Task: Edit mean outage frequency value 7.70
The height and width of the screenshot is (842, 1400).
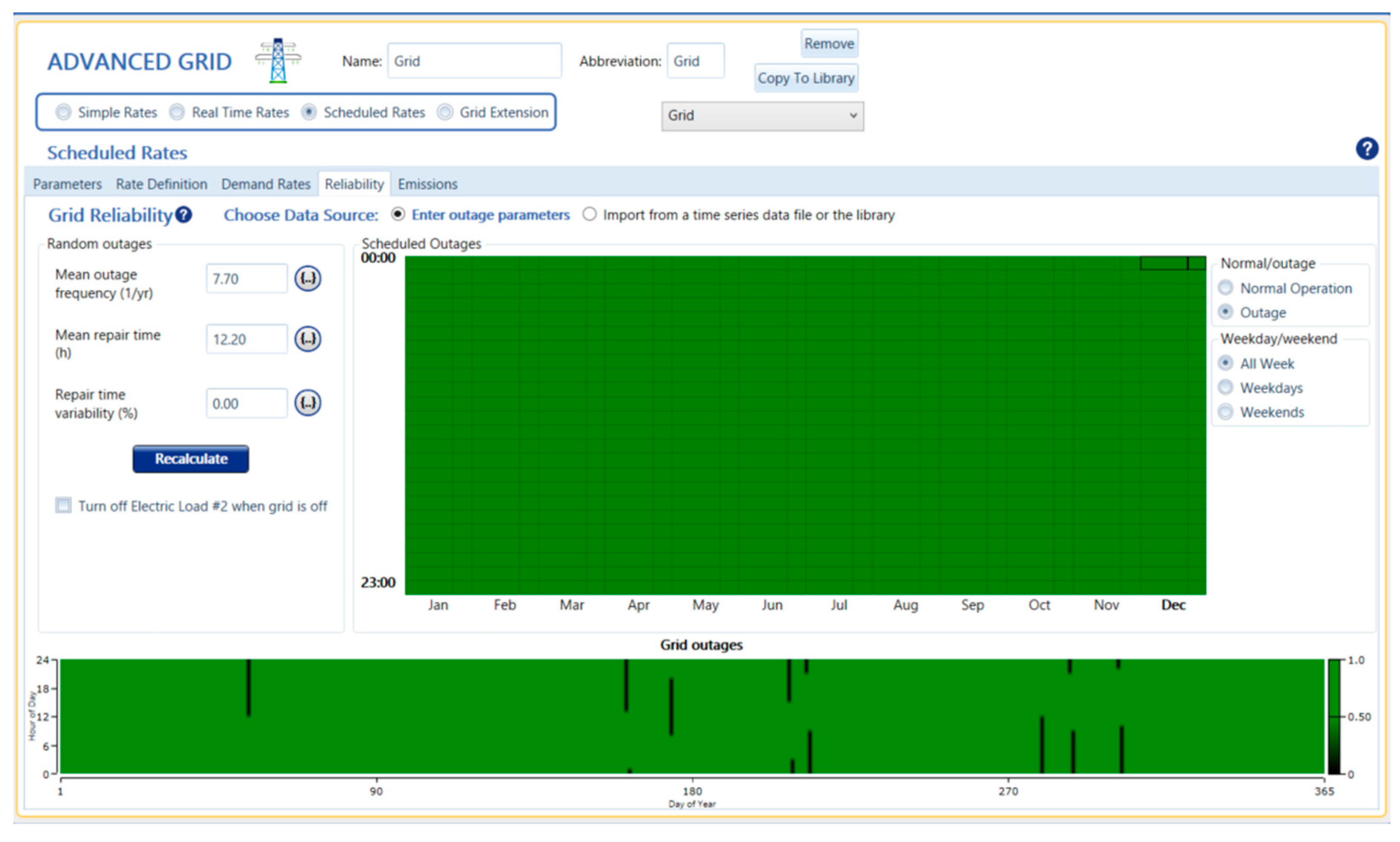Action: click(x=246, y=279)
